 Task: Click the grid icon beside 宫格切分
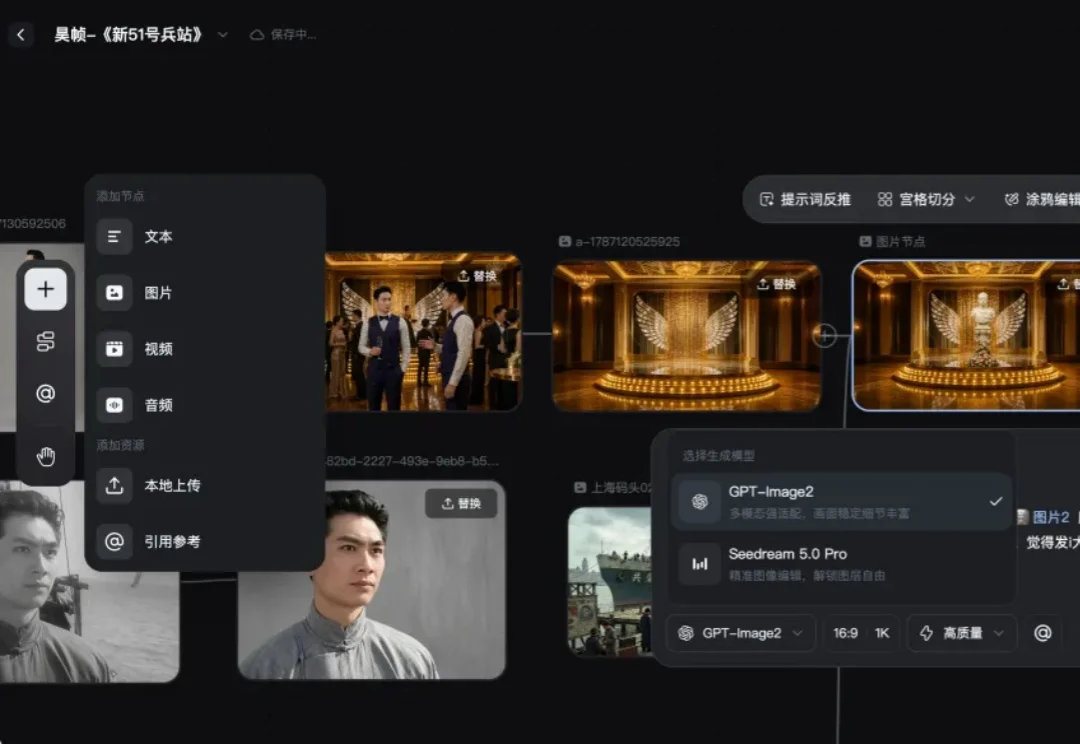click(885, 200)
